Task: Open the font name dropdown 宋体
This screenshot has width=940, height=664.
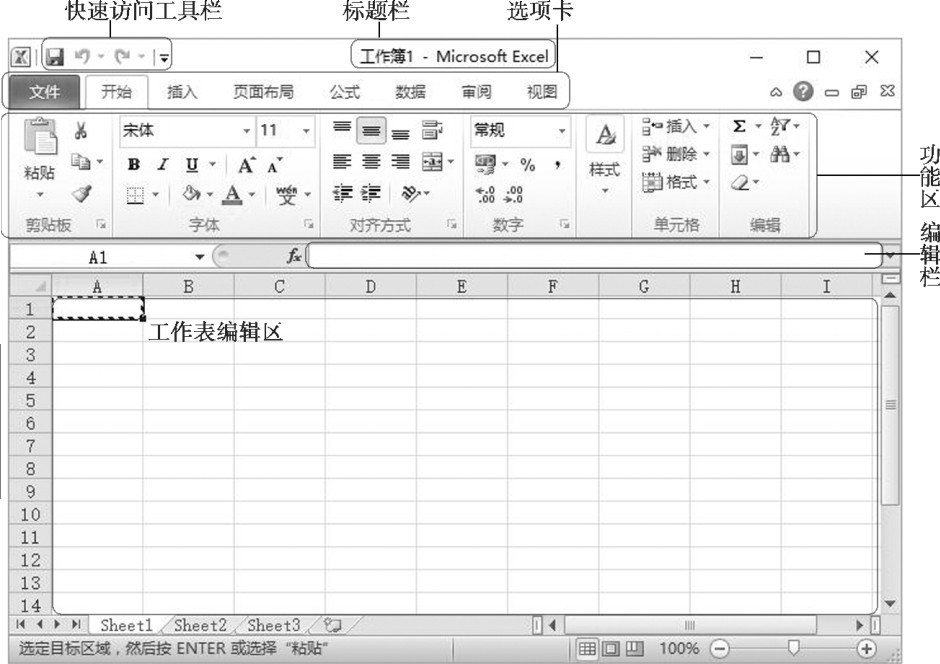Action: [x=246, y=131]
